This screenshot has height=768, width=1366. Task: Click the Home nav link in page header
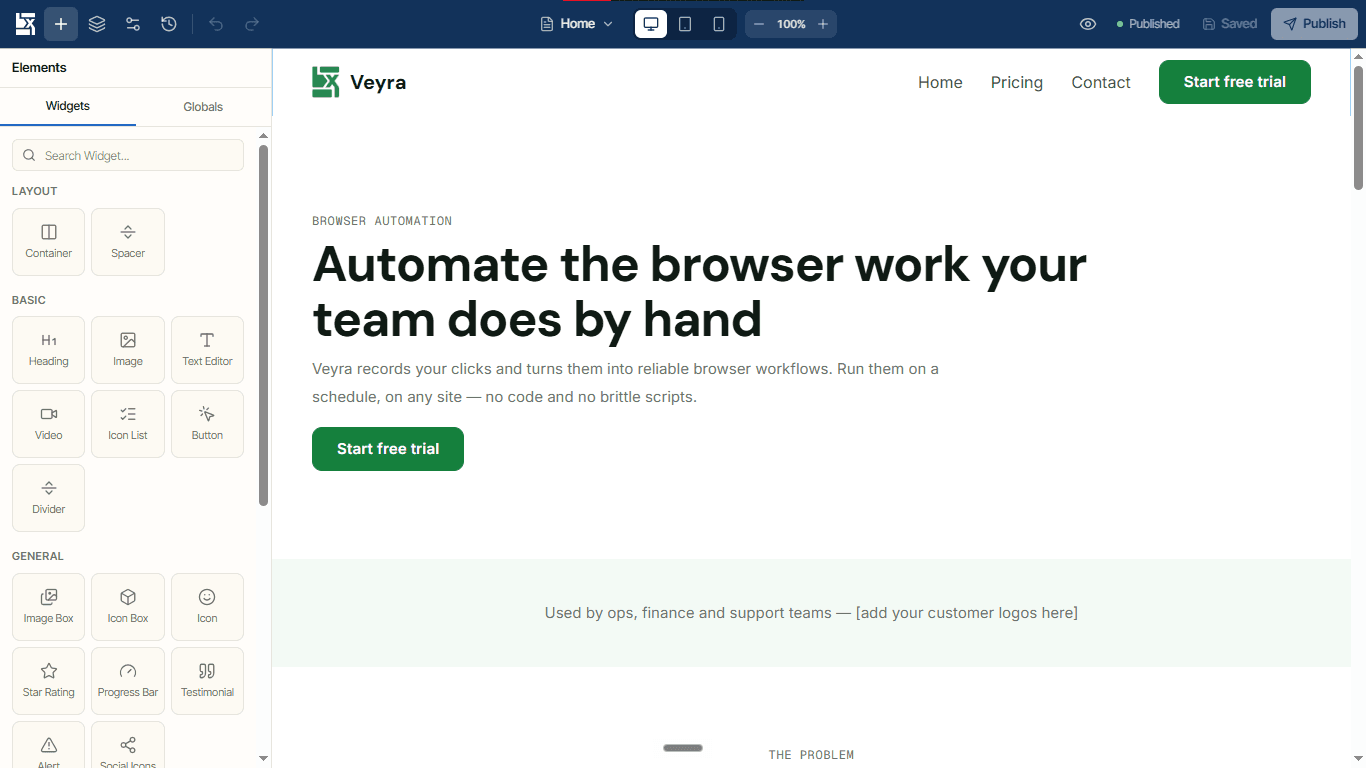[940, 82]
